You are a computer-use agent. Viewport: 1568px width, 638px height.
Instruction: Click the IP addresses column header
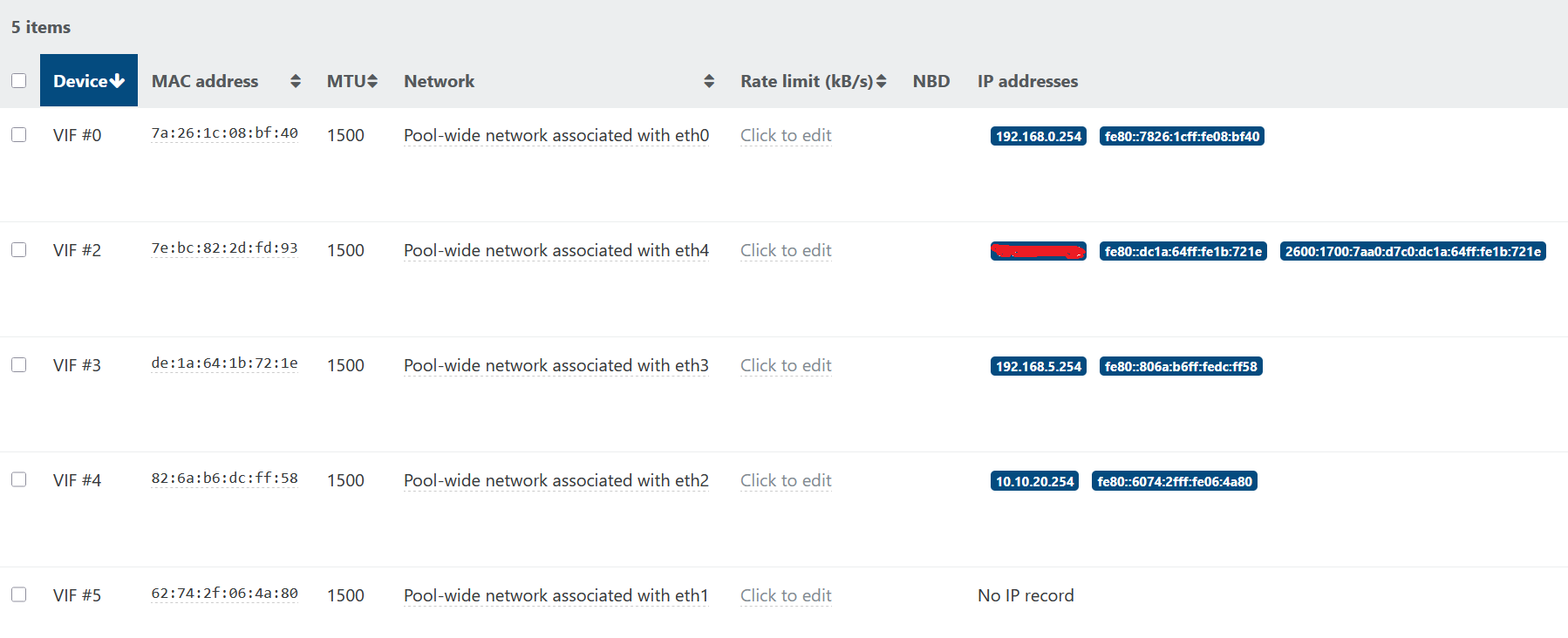(1027, 81)
